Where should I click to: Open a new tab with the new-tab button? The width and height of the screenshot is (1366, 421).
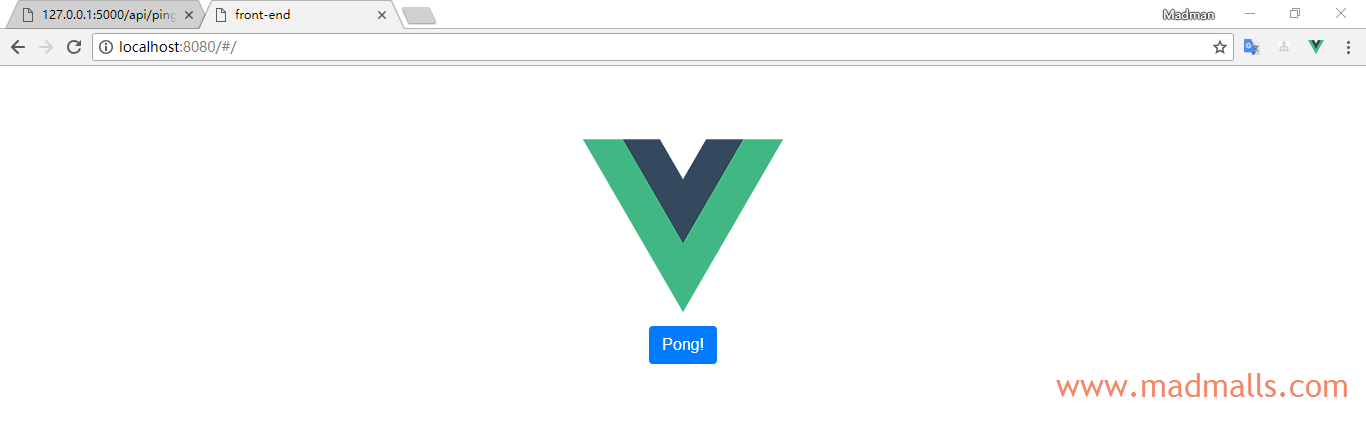418,15
